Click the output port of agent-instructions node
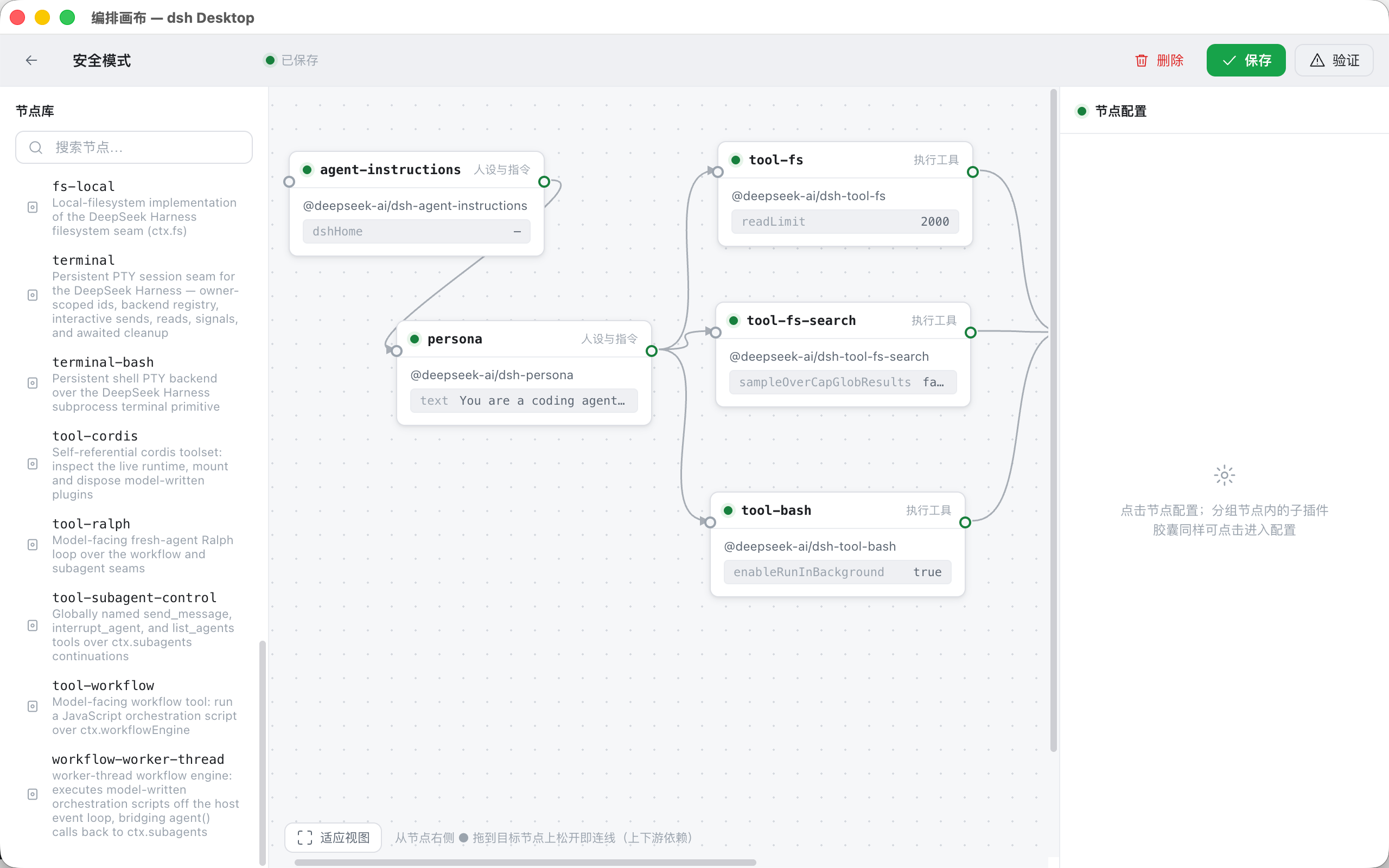Image resolution: width=1389 pixels, height=868 pixels. pyautogui.click(x=544, y=182)
